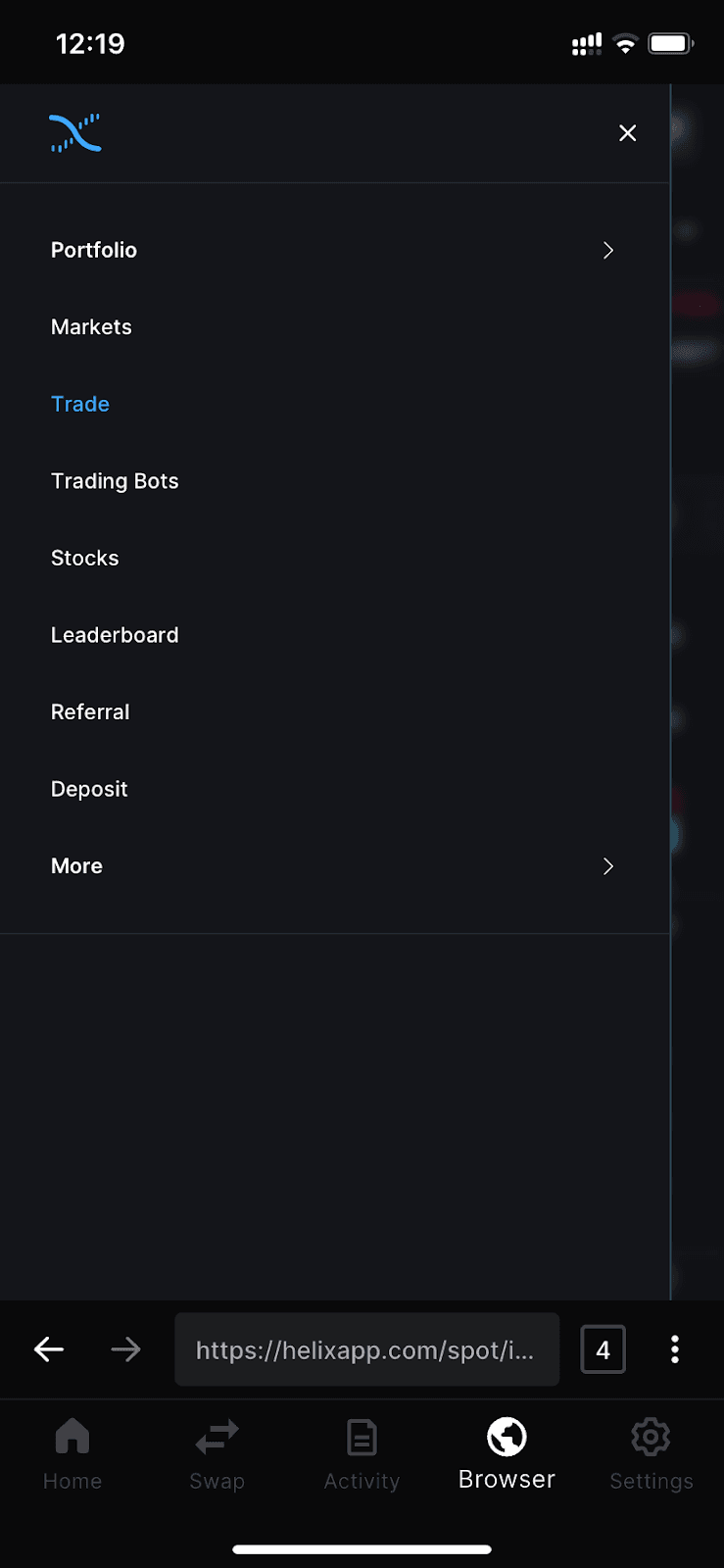Tap the Deposit menu entry
724x1568 pixels.
tap(89, 789)
